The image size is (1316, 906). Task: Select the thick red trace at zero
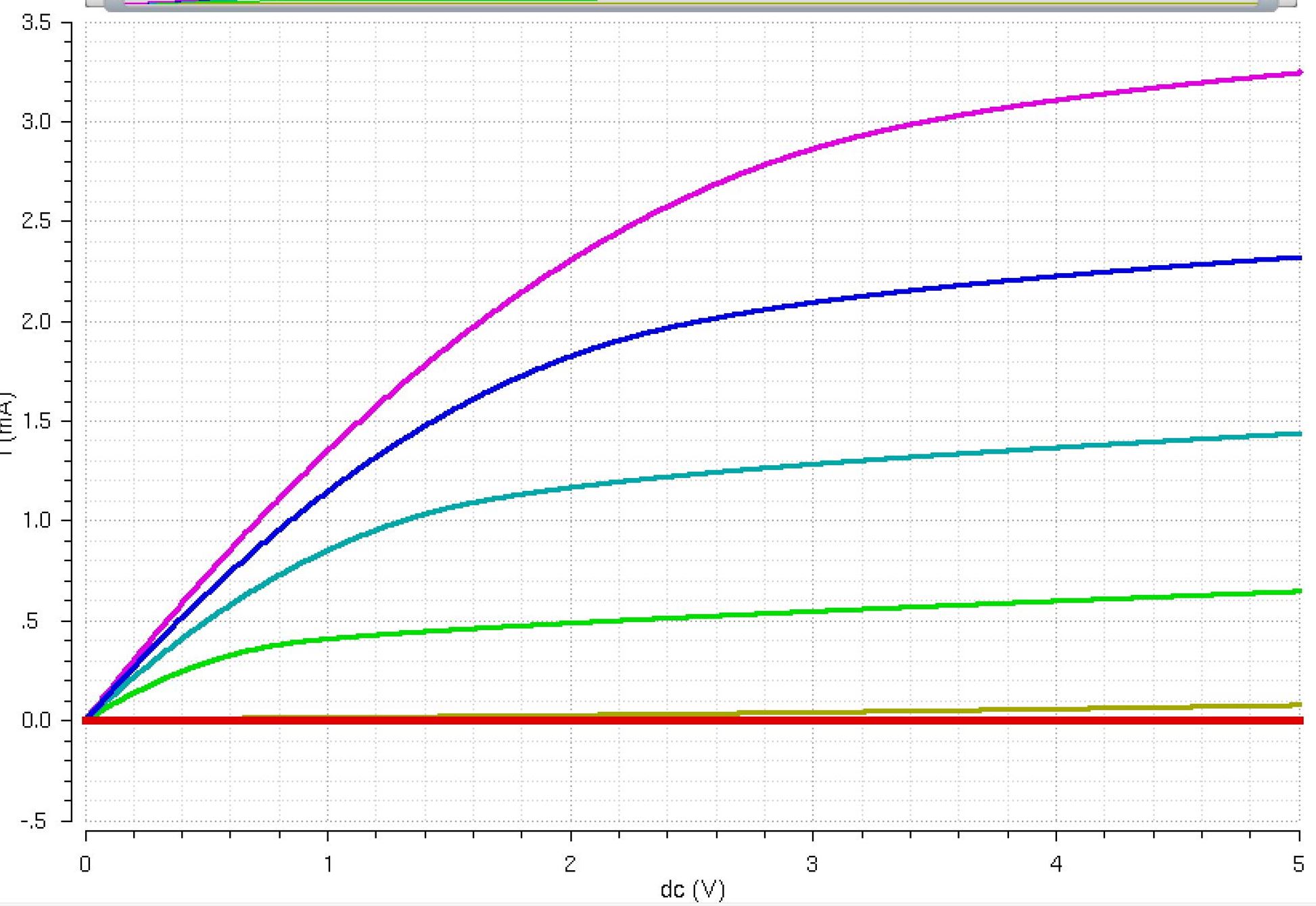693,721
